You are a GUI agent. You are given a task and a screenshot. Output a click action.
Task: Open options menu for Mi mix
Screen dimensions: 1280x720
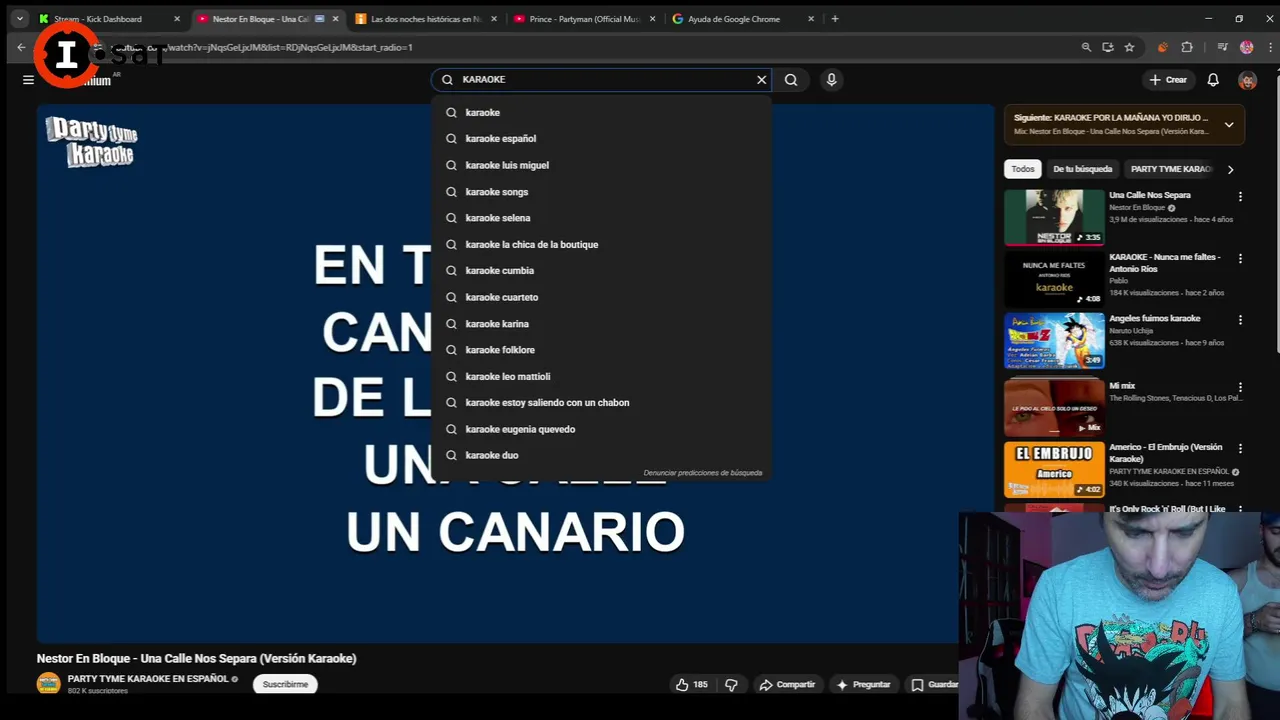1240,387
